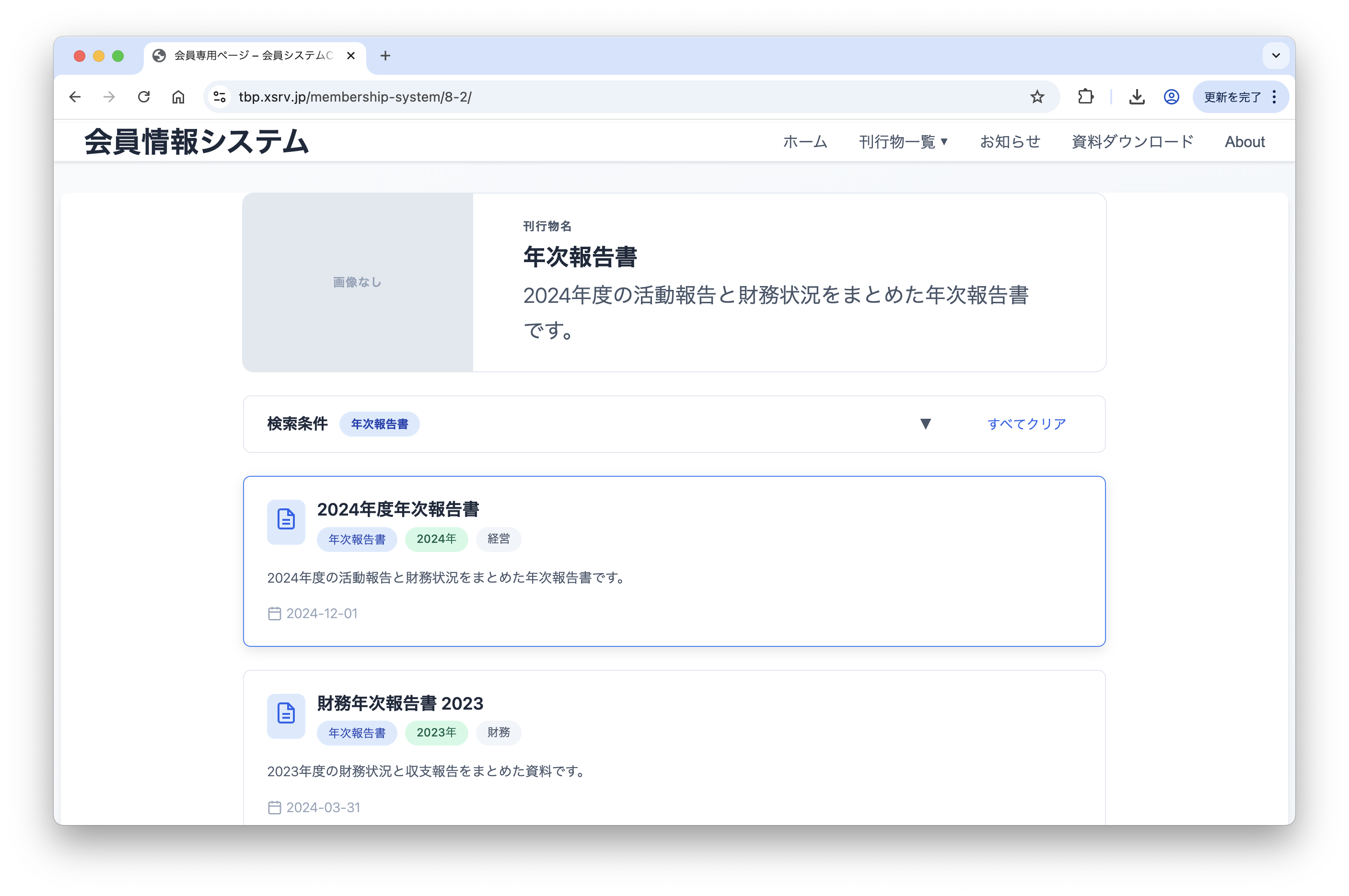Click the calendar icon next to 2024-03-31
The image size is (1349, 896).
[275, 807]
